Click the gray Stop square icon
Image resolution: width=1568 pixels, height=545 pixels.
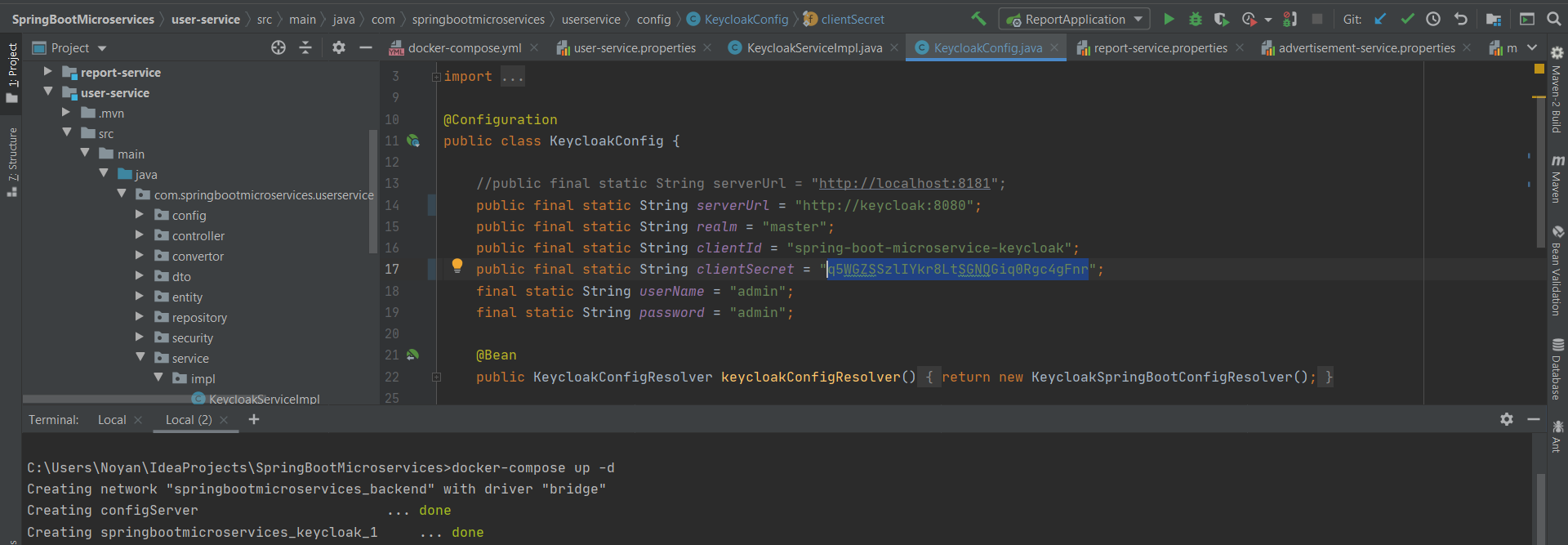click(1317, 18)
